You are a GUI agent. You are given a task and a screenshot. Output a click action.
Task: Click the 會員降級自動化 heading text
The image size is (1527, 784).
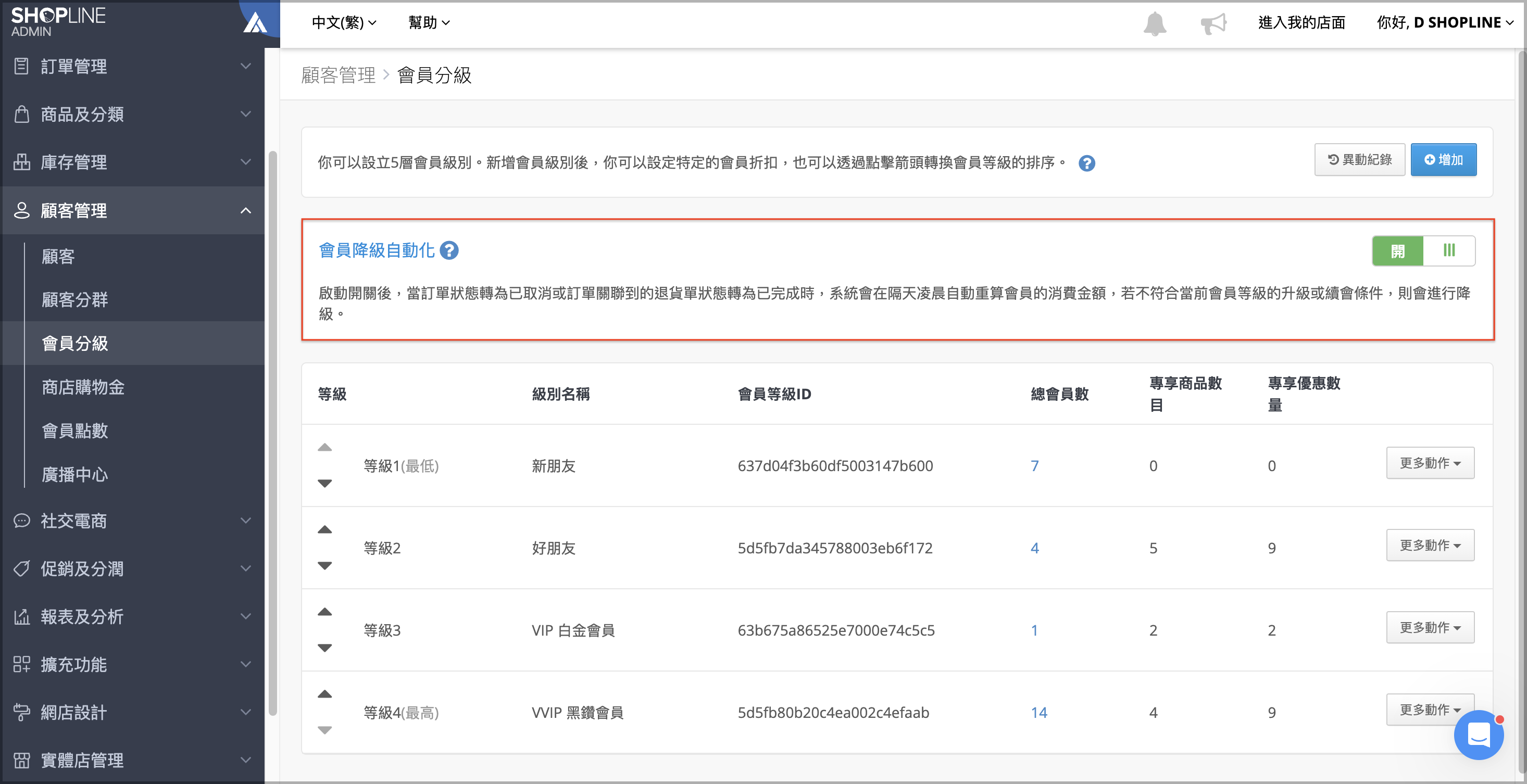tap(377, 251)
